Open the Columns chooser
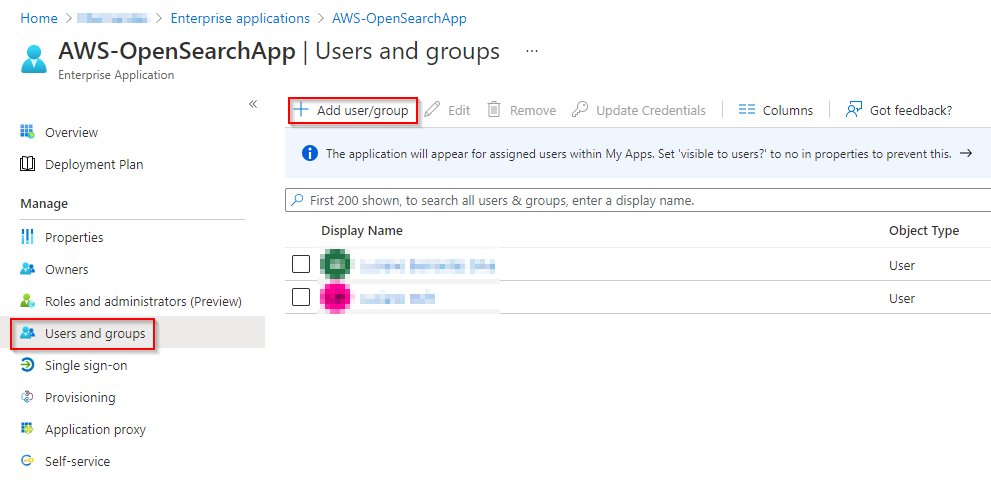 point(775,111)
